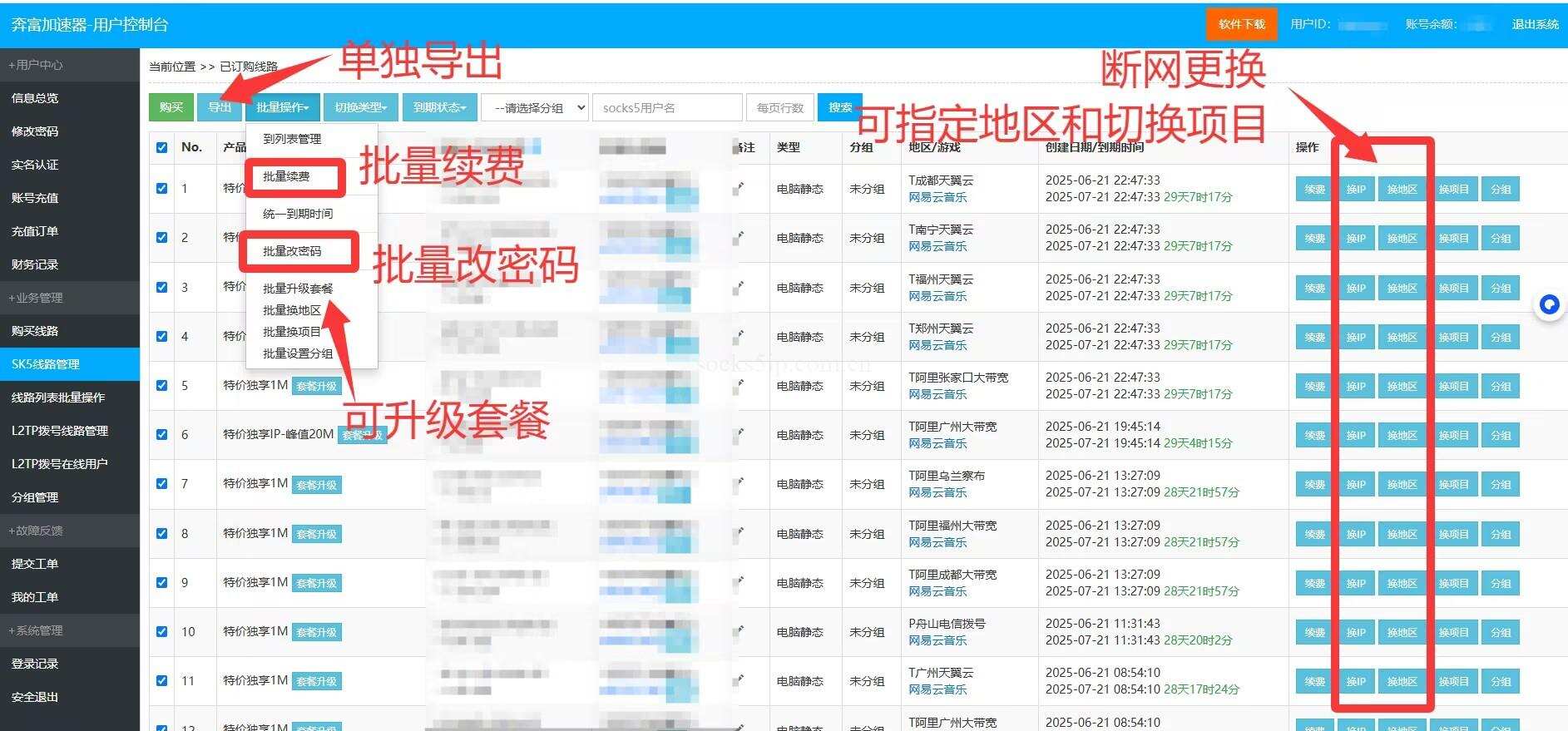Open the 切换类型 dropdown
The image size is (1568, 731).
360,107
